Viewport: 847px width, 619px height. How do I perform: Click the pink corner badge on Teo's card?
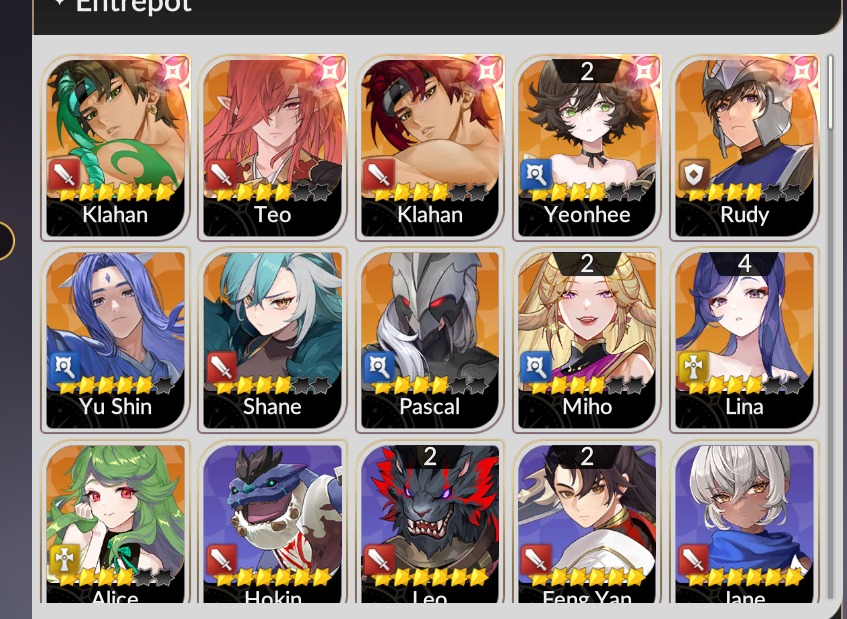point(331,72)
